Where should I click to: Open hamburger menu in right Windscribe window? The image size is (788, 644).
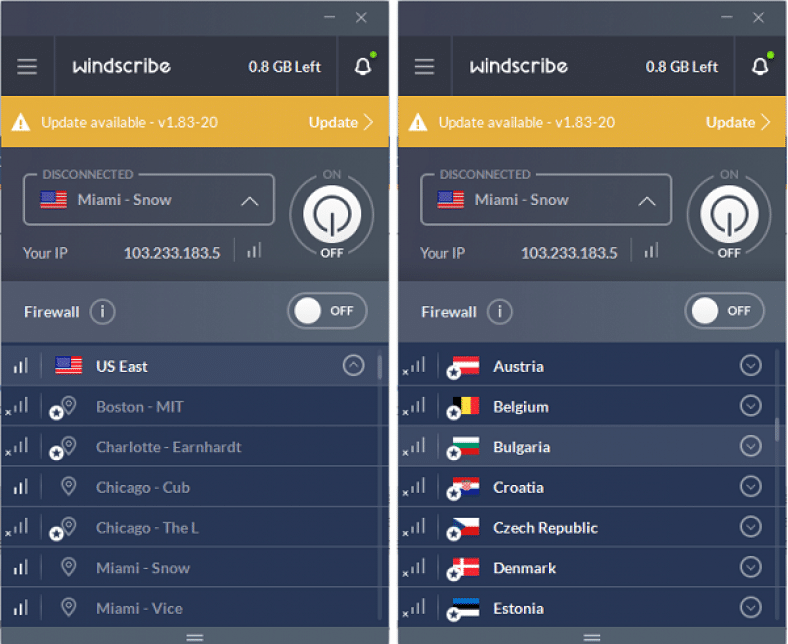tap(424, 66)
